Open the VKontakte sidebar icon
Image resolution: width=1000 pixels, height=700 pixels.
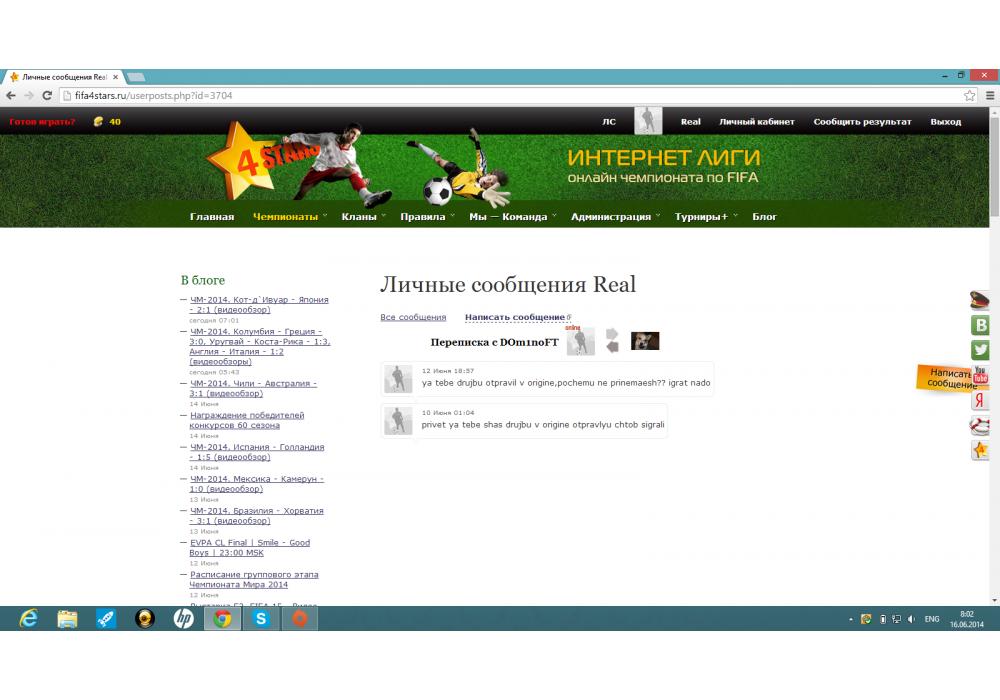pyautogui.click(x=980, y=325)
